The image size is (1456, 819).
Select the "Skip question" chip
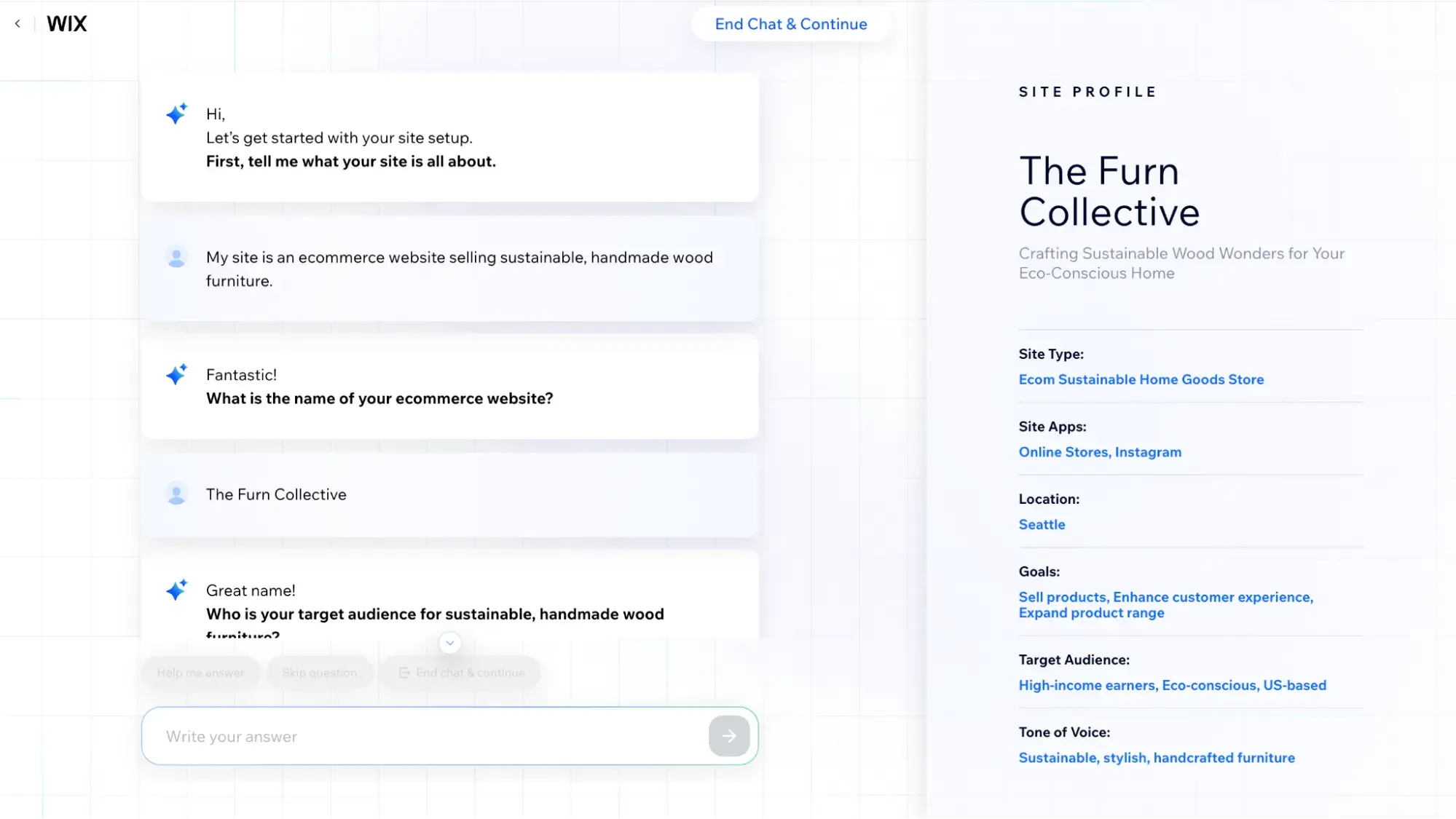coord(320,673)
